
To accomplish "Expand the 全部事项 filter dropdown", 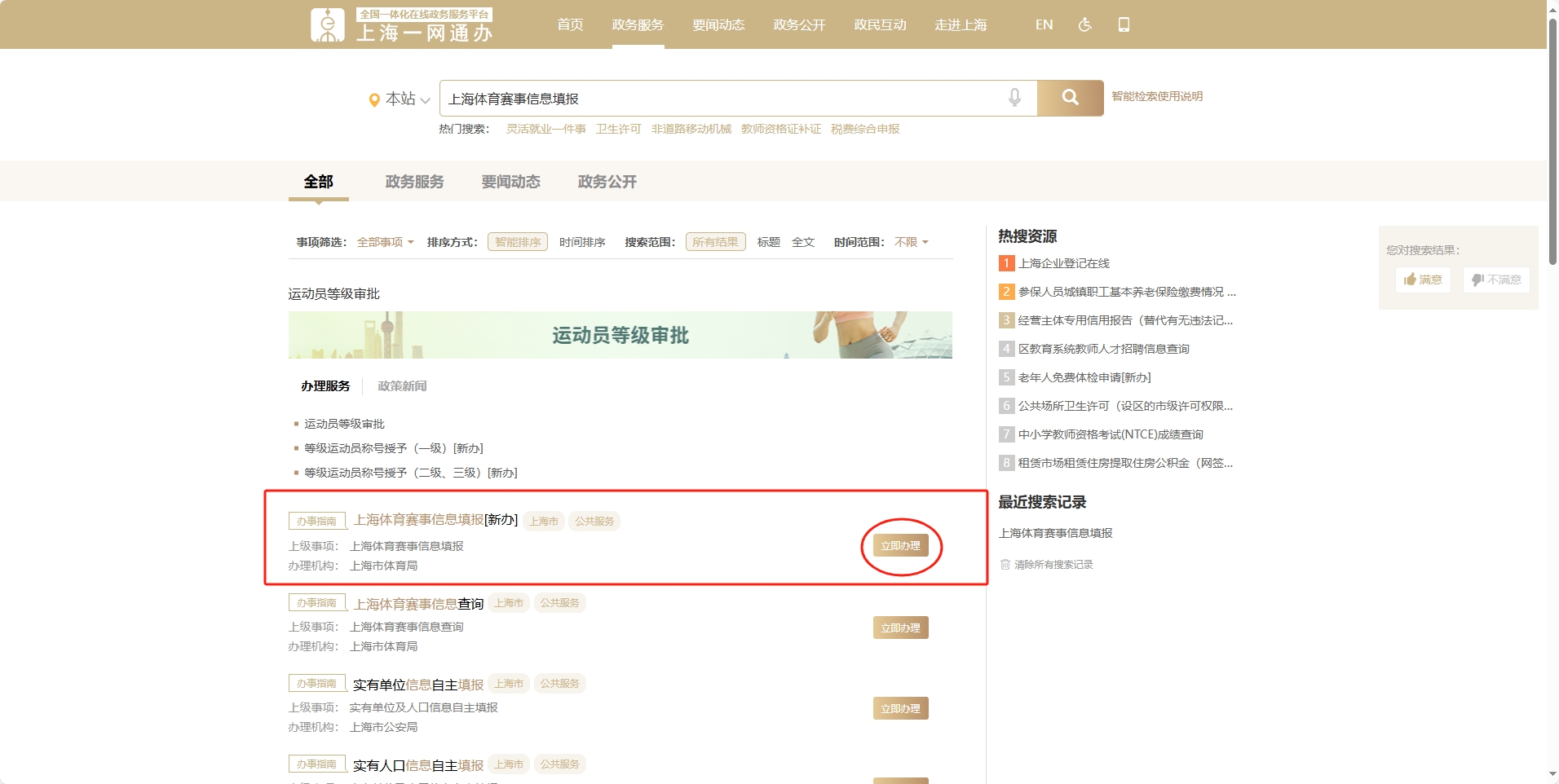I will click(386, 242).
